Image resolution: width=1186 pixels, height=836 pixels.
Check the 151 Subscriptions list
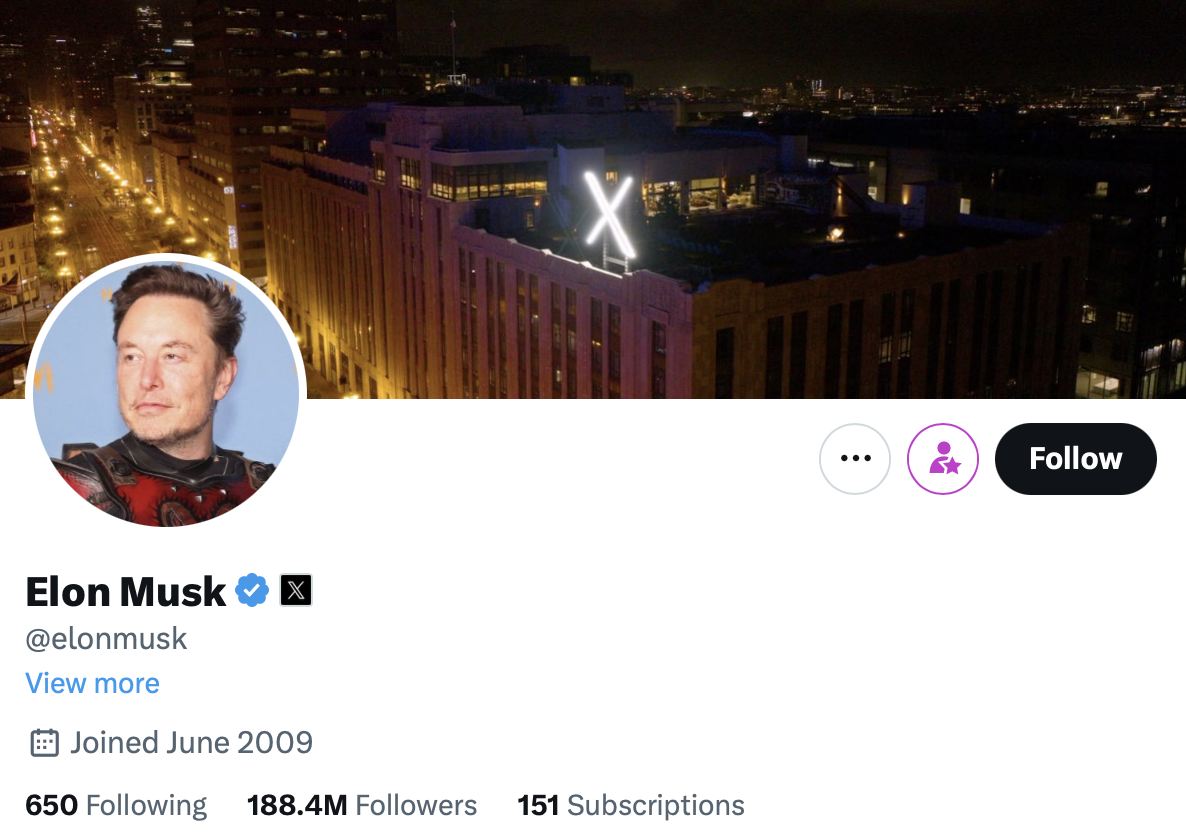[630, 804]
